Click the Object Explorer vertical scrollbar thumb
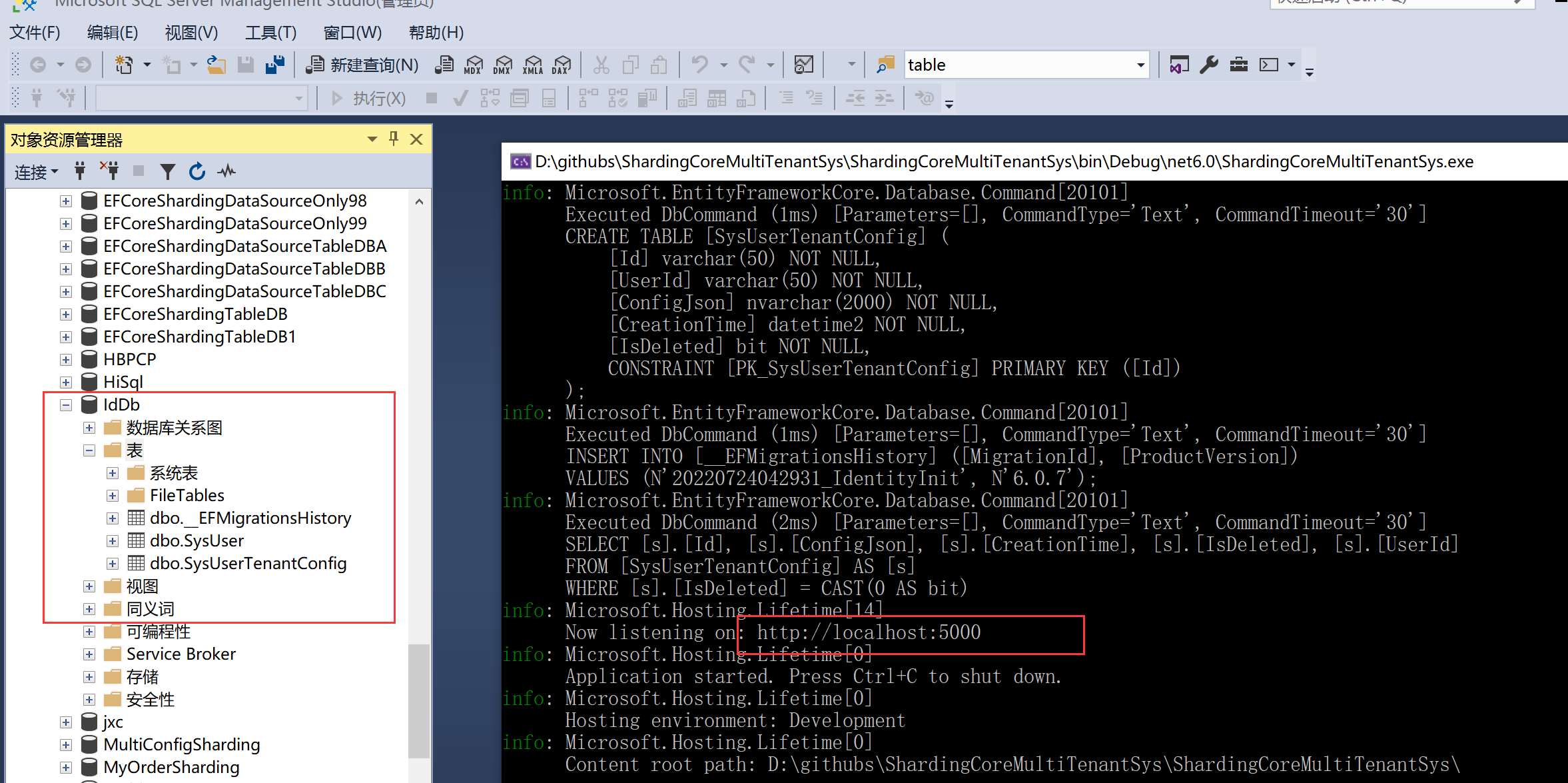1568x783 pixels. click(x=419, y=700)
